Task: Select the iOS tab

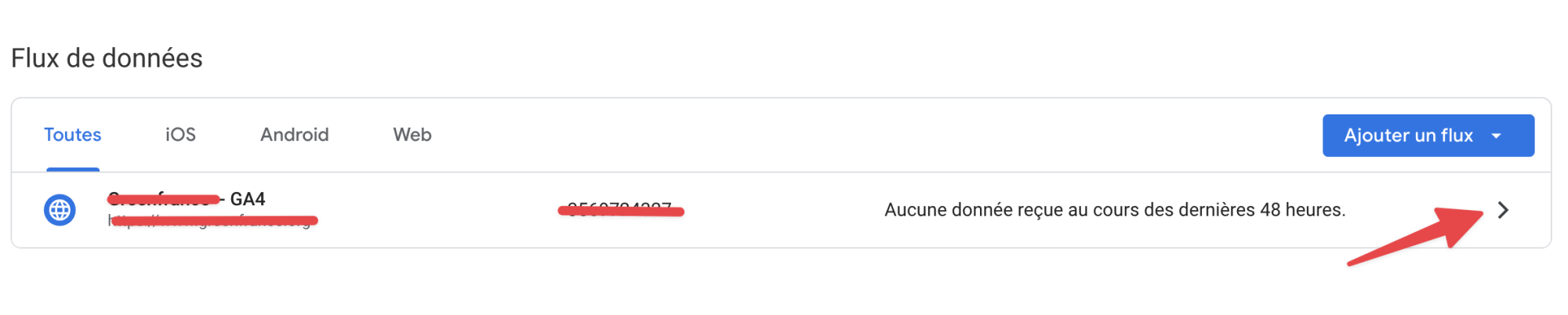Action: coord(180,135)
